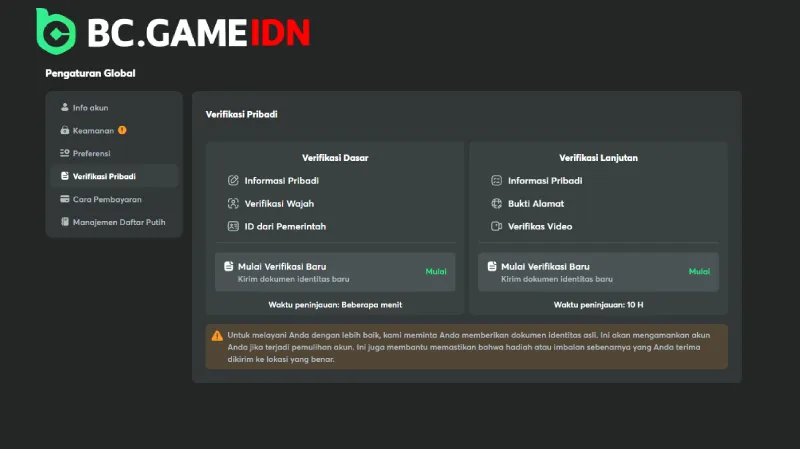800x449 pixels.
Task: Click the Pengaturan Global heading
Action: (90, 73)
